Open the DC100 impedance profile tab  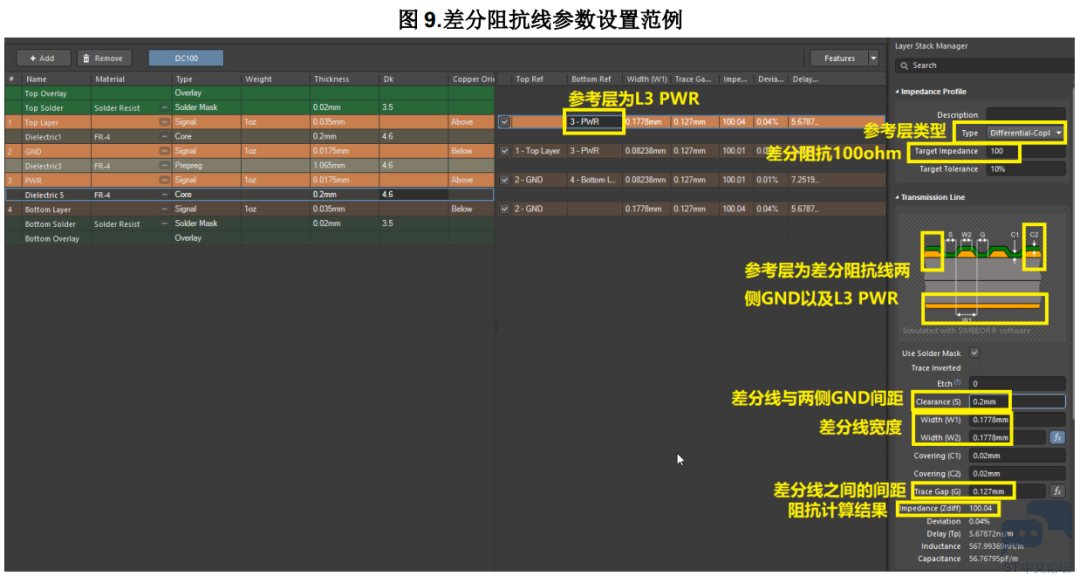[186, 59]
